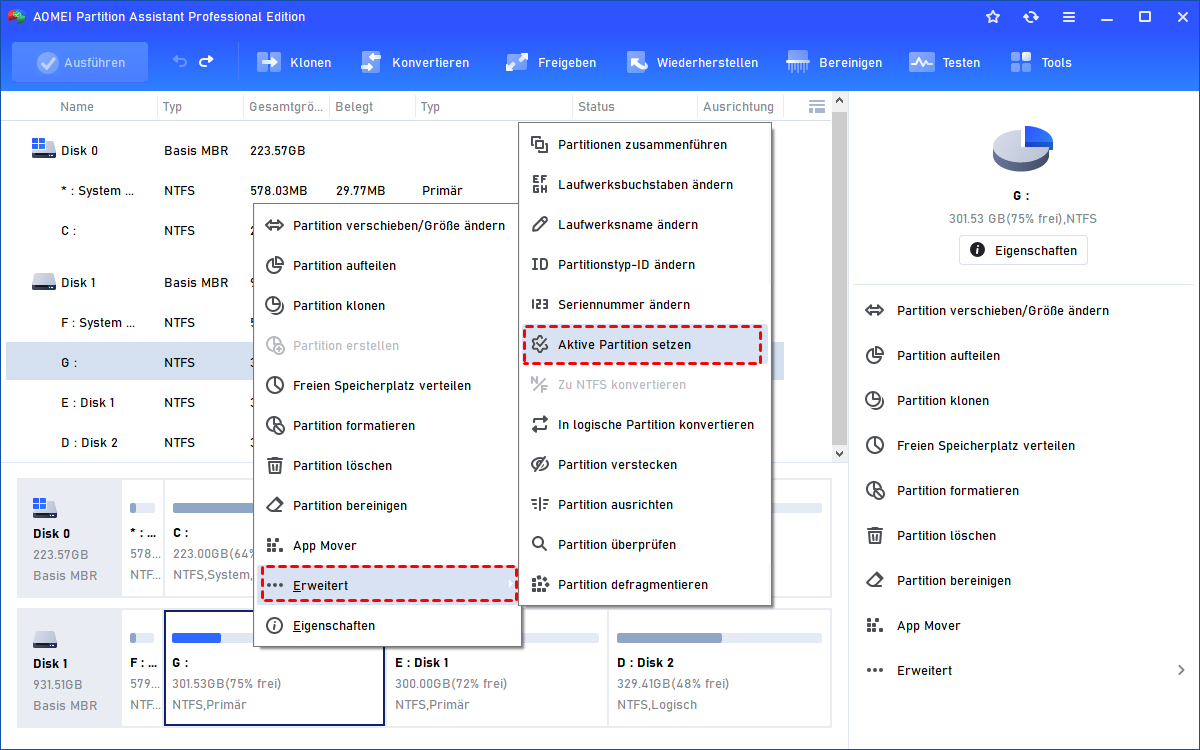Image resolution: width=1200 pixels, height=750 pixels.
Task: Select Laufwerksbuchstaben ändern in submenu
Action: tap(644, 185)
